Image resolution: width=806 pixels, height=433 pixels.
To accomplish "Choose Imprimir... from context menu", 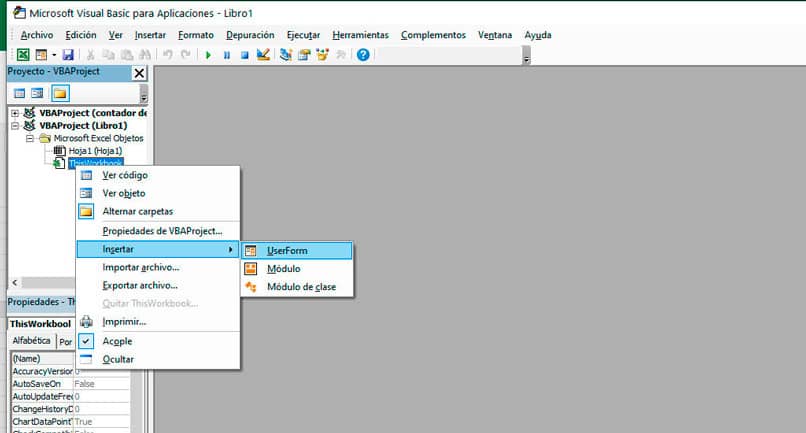I will 158,322.
